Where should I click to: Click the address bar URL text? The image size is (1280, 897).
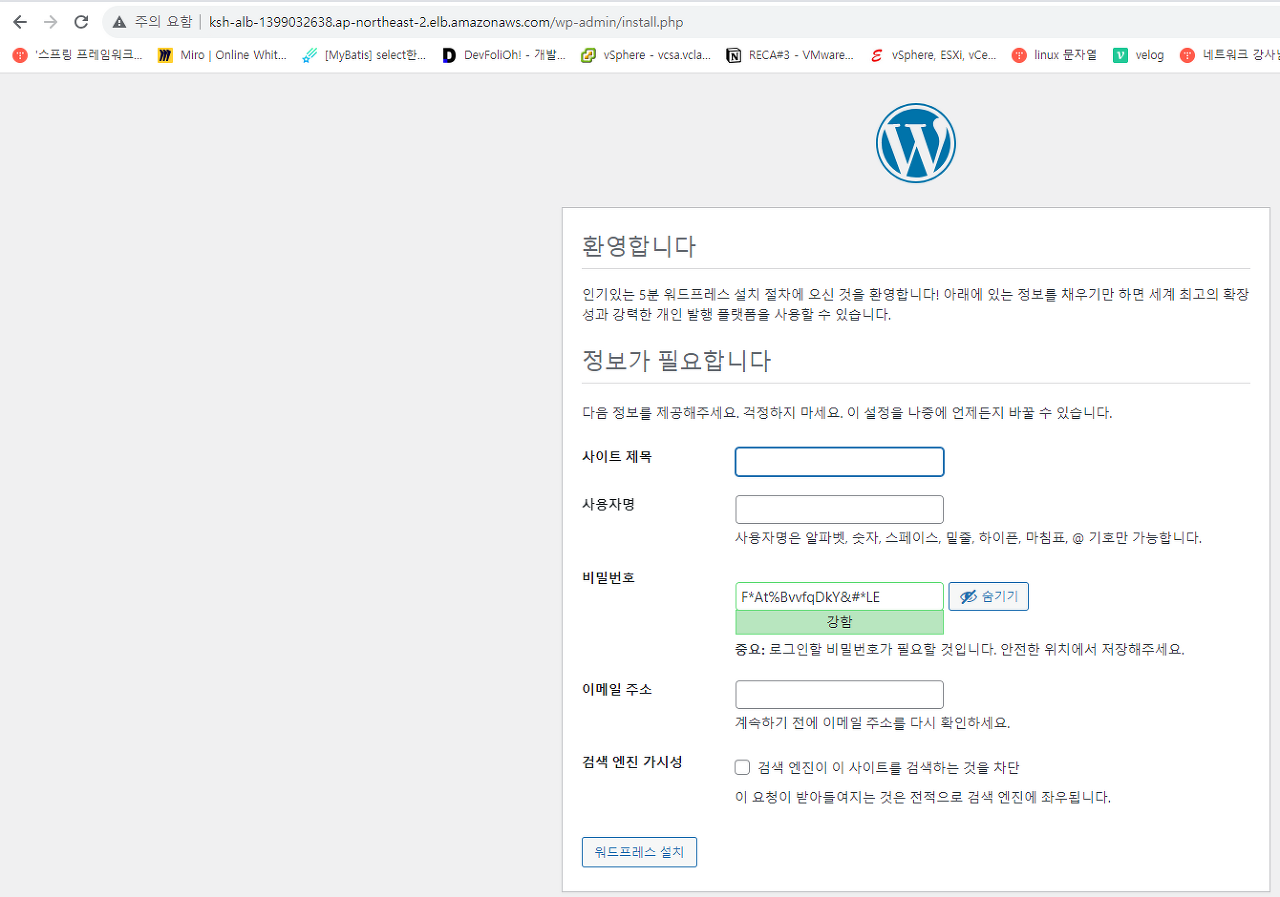(x=446, y=22)
